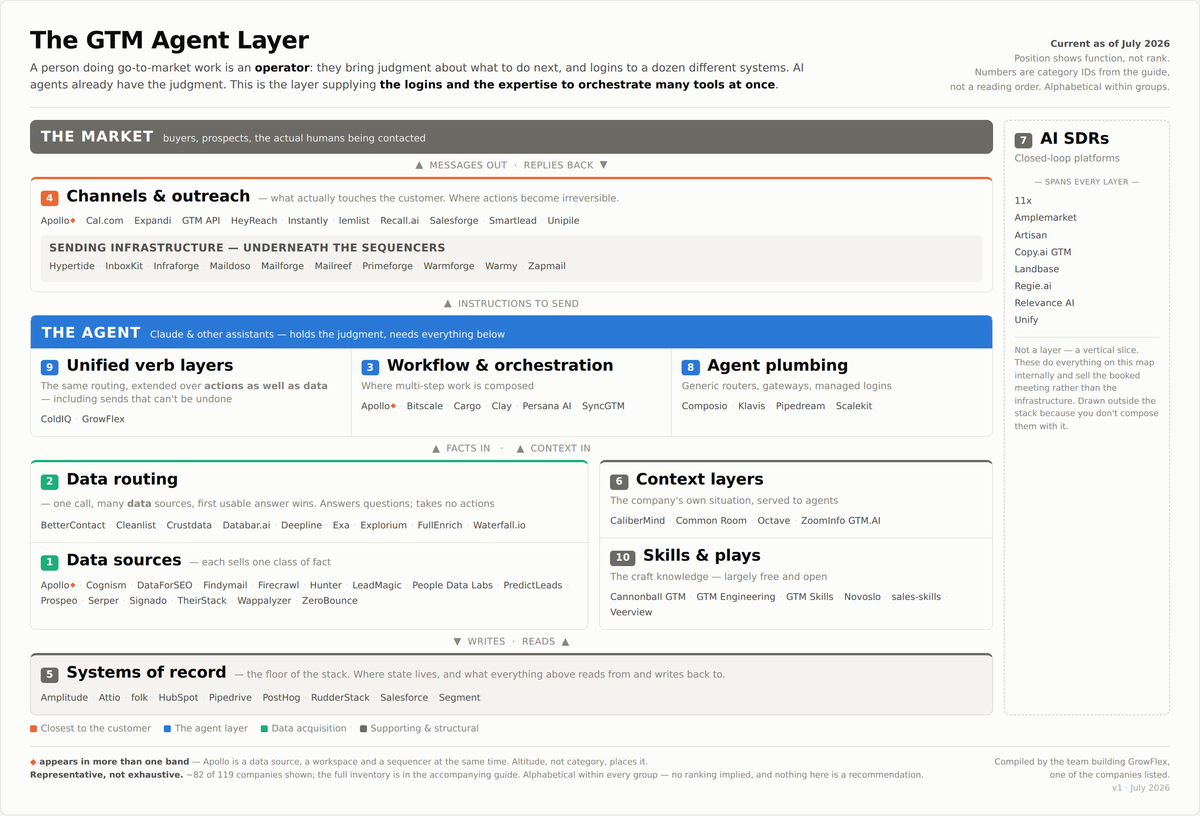Click 'Cannonball GTM' under Skills & plays

[x=648, y=597]
